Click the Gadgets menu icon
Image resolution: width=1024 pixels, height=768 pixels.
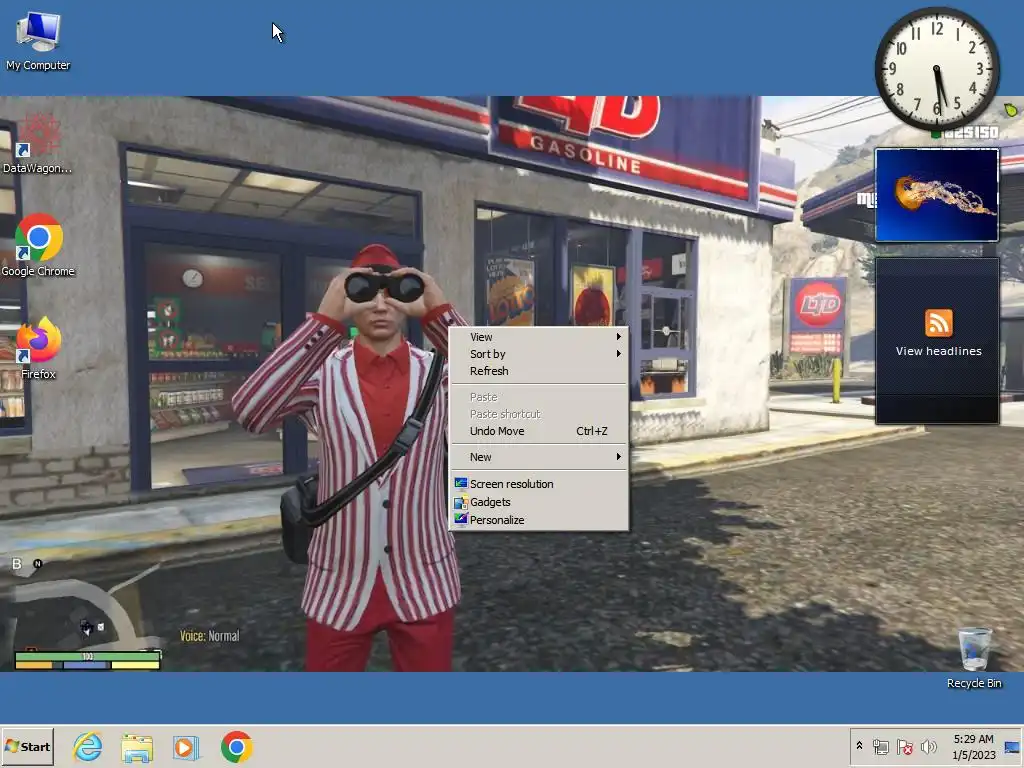[x=461, y=502]
